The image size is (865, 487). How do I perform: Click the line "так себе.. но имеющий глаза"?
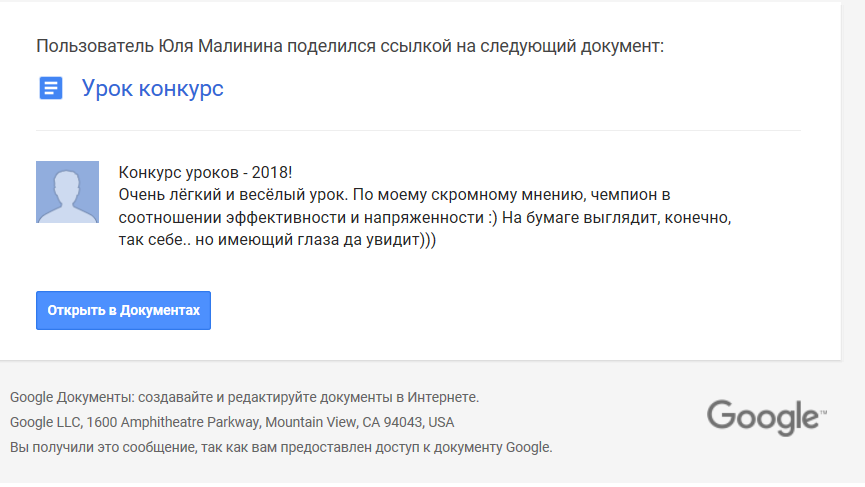(277, 240)
